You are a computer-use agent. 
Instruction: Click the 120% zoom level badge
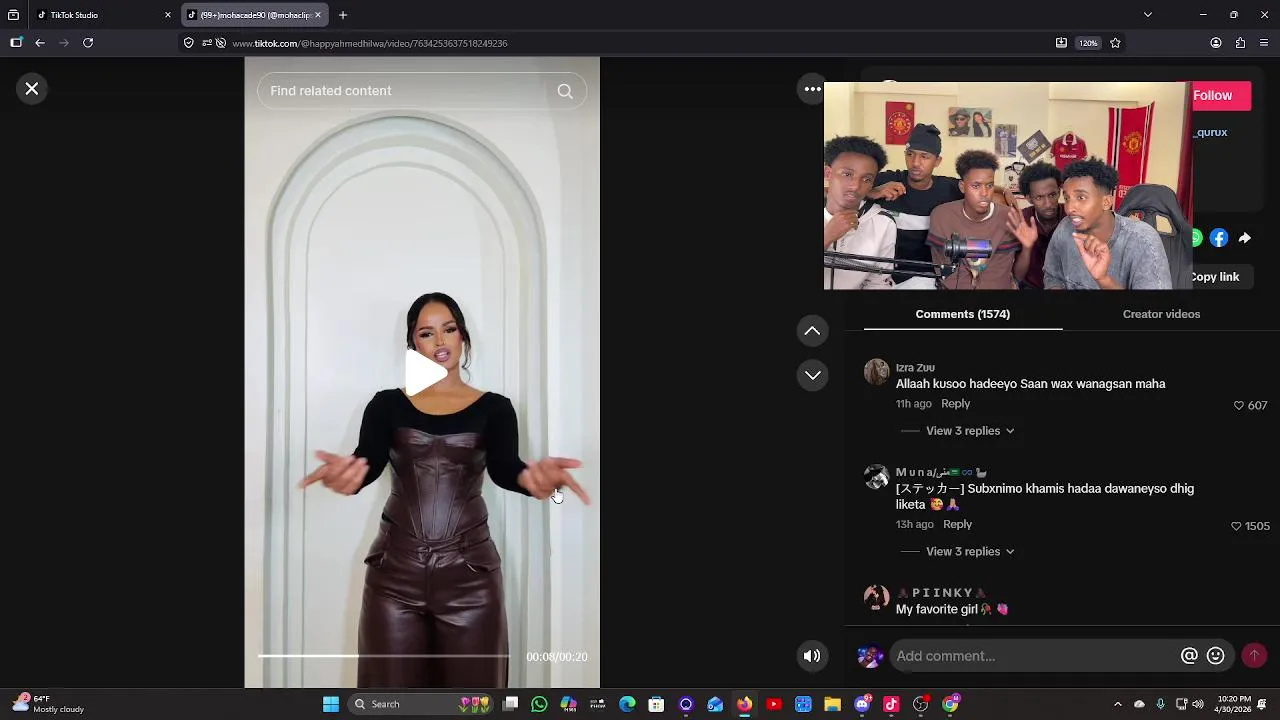click(1089, 43)
